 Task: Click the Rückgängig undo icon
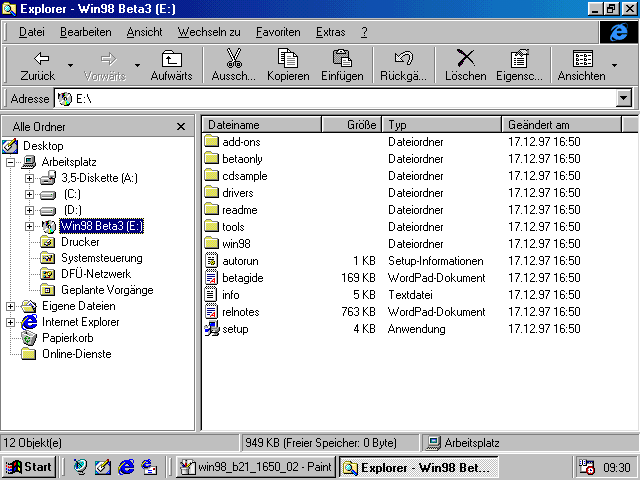point(404,58)
